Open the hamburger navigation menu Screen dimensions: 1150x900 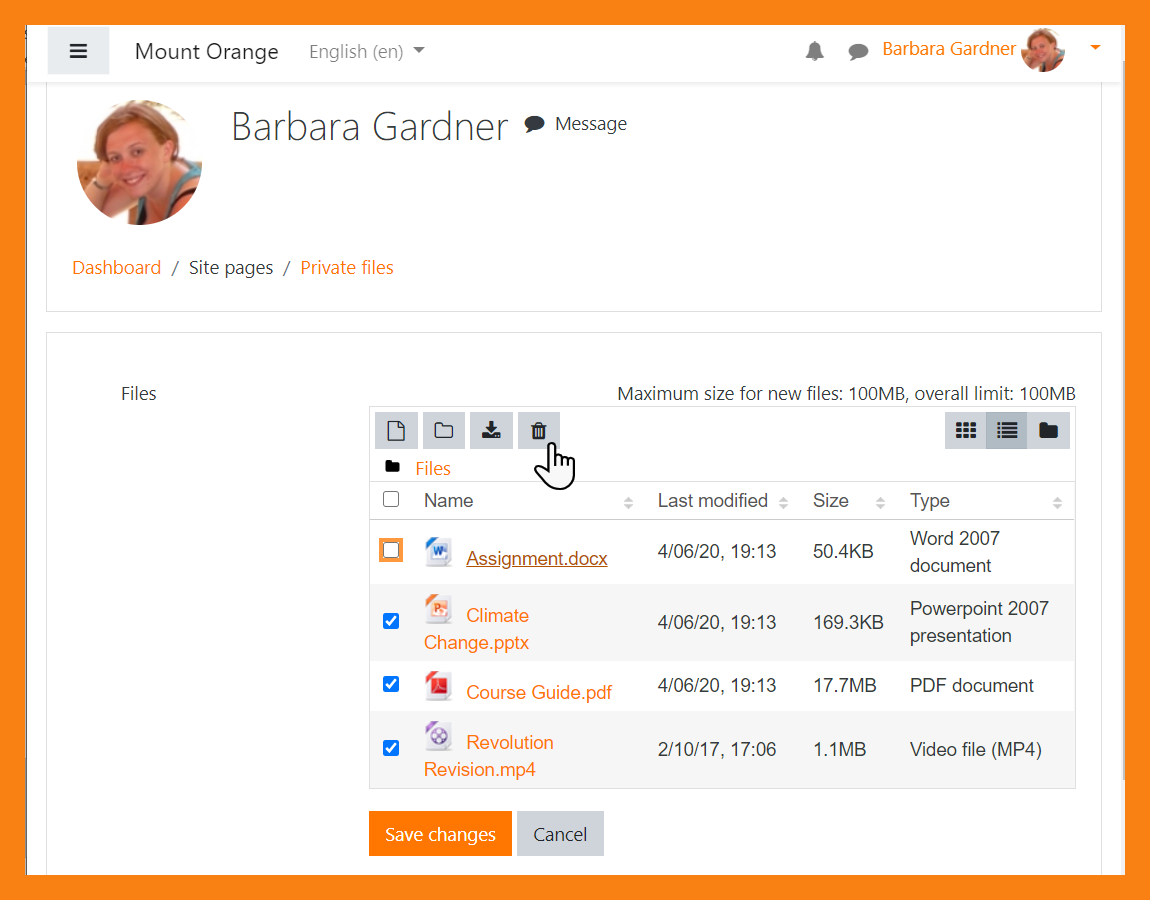coord(78,51)
